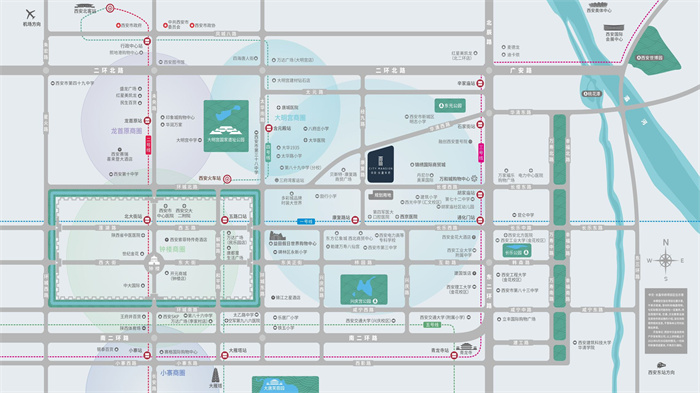
Task: Select the 西安火车站 railway station marker
Action: tap(227, 179)
